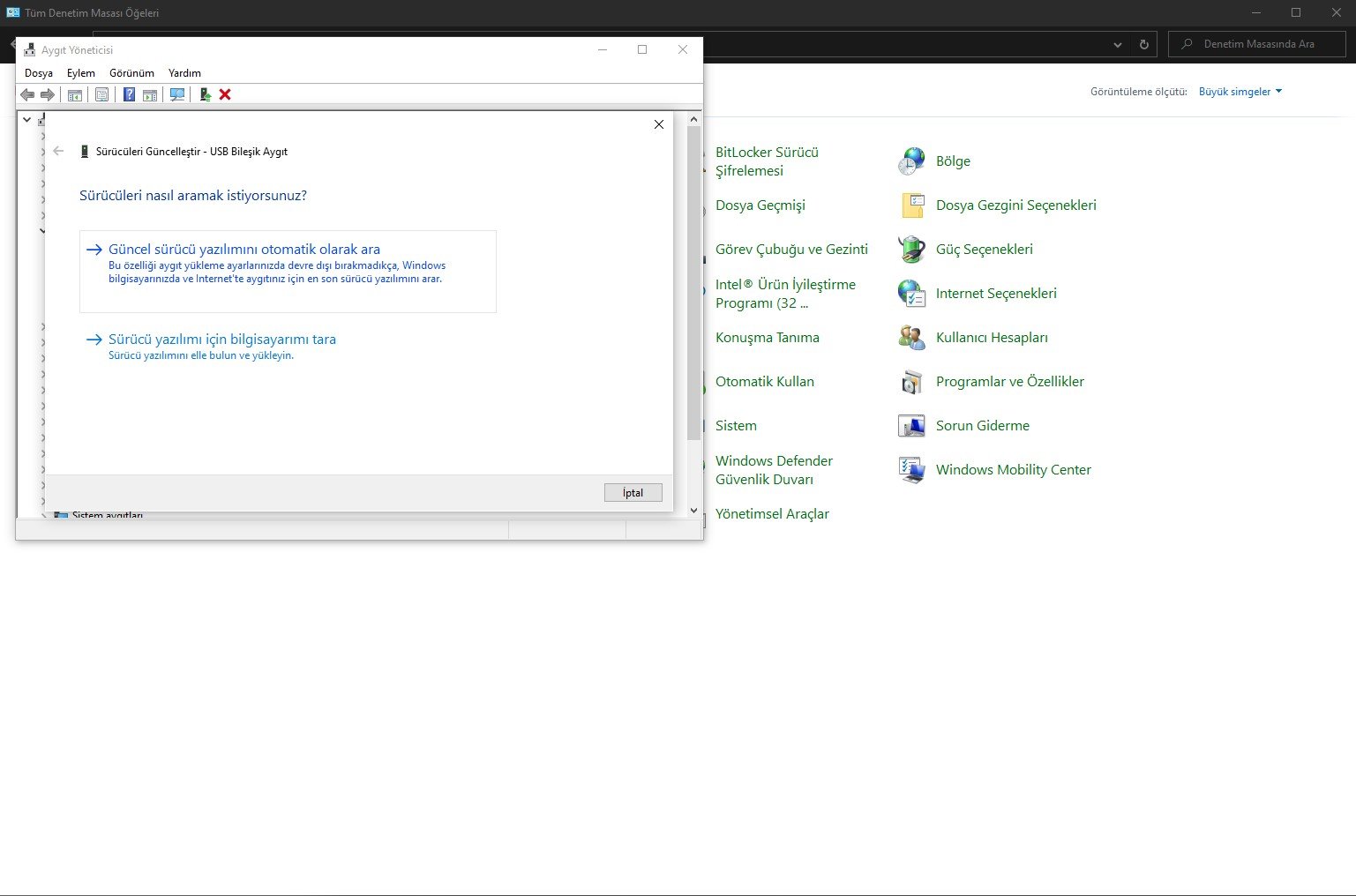Viewport: 1356px width, 896px height.
Task: Click the Device Manager scroll down arrow
Action: (693, 510)
